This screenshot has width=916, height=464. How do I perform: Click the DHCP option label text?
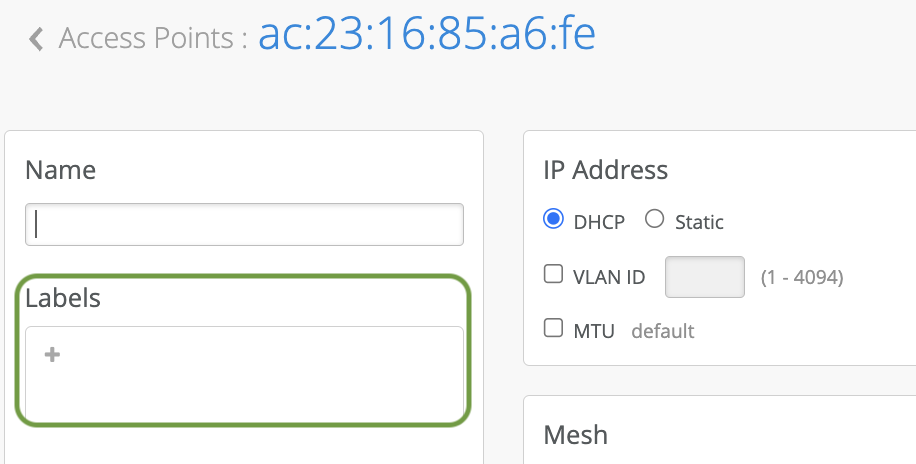(x=599, y=222)
